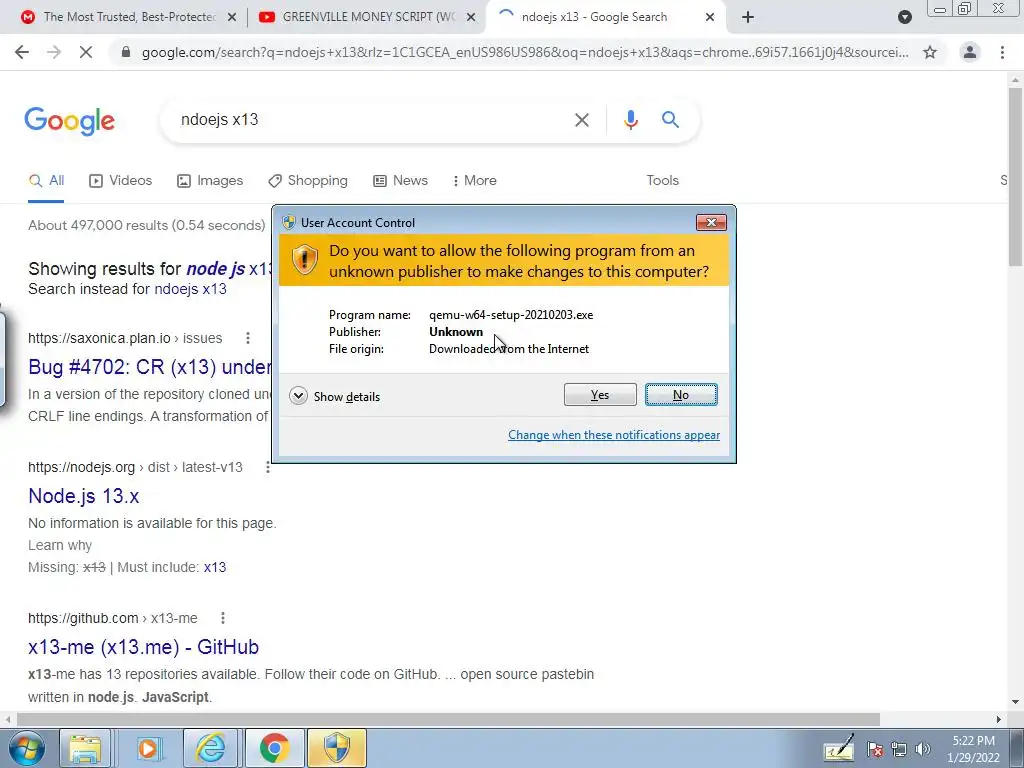
Task: Click the tab search dropdown circle icon
Action: pos(904,17)
